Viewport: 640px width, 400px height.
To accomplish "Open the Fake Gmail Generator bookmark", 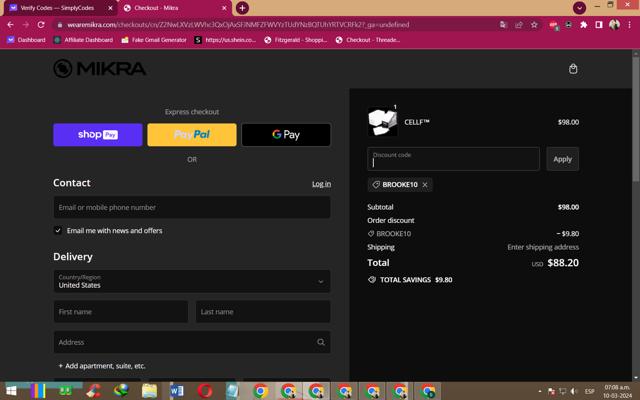I will tap(154, 40).
